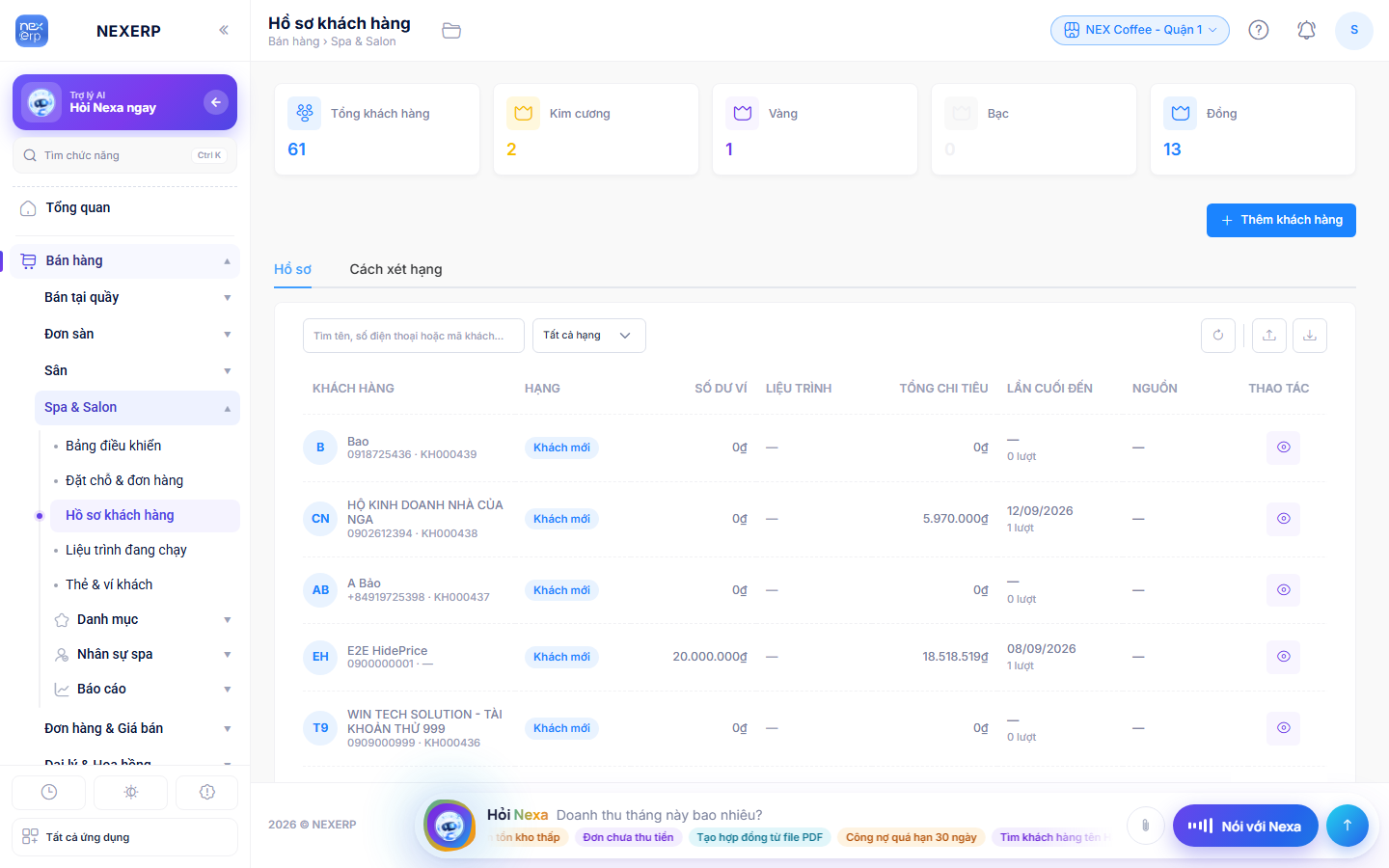Click the Khách mới badge for Bao
The height and width of the screenshot is (868, 1389).
[562, 448]
